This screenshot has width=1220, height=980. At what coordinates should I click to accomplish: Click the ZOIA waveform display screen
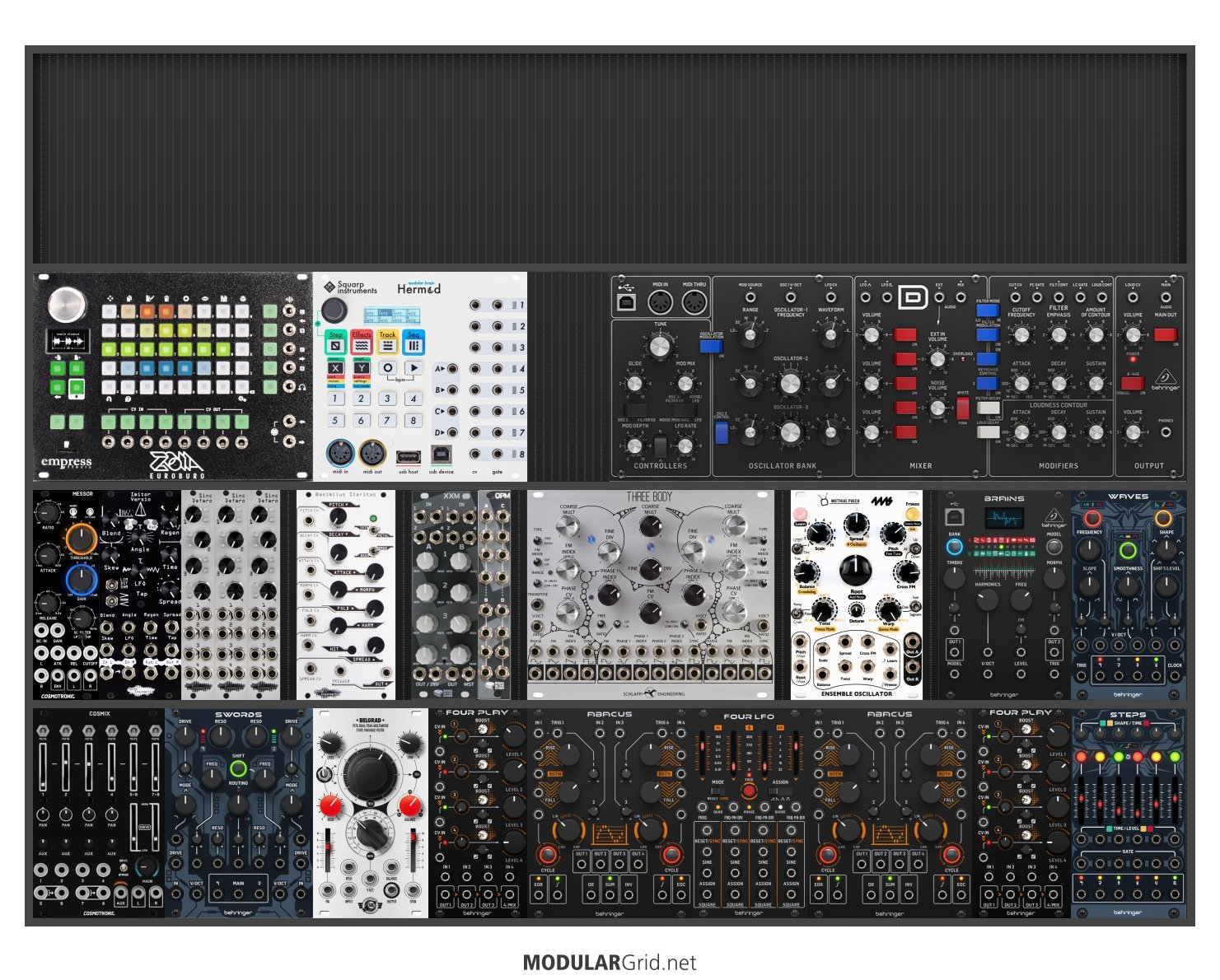68,341
